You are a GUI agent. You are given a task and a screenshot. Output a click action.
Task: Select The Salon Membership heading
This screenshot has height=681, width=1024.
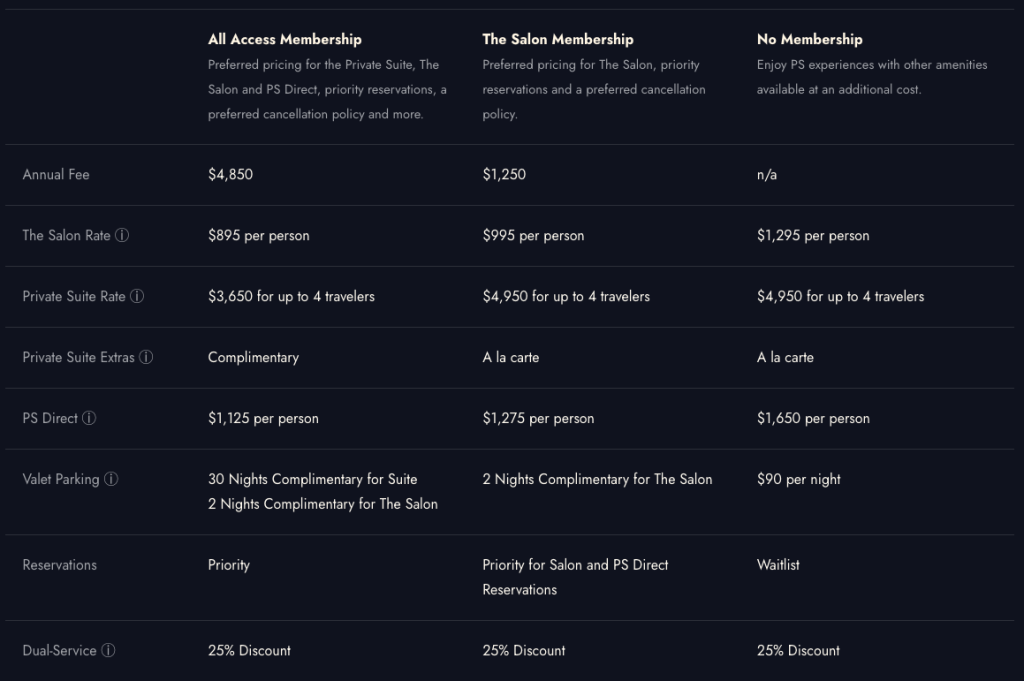[x=558, y=39]
